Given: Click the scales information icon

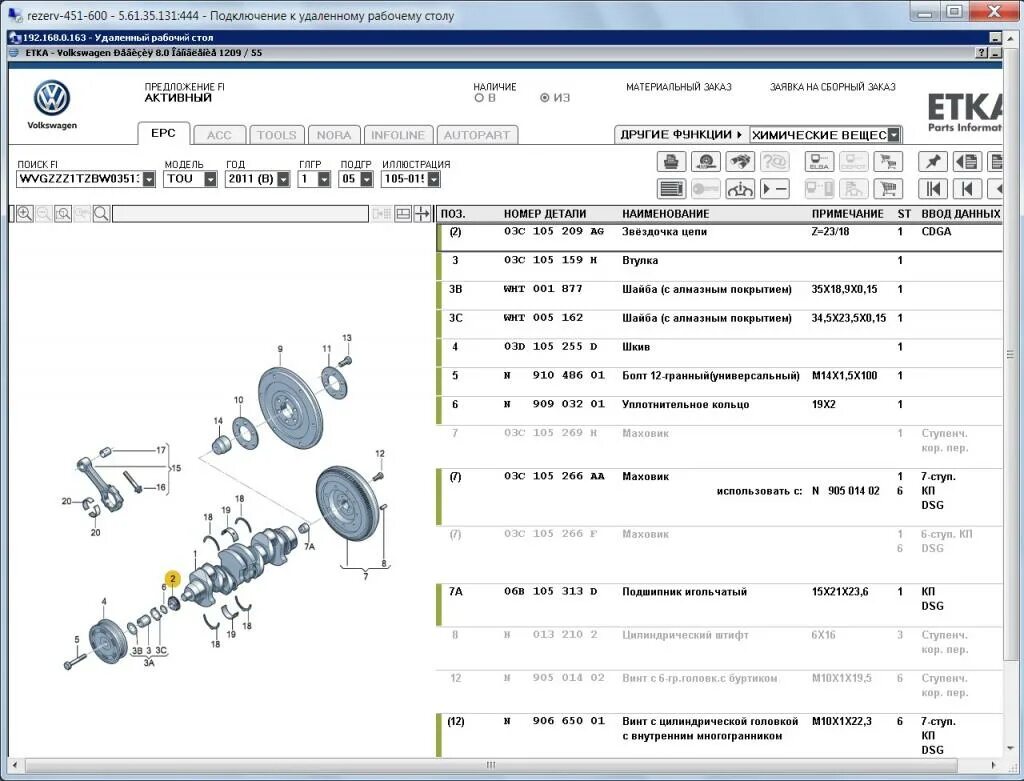Looking at the screenshot, I should pyautogui.click(x=740, y=189).
